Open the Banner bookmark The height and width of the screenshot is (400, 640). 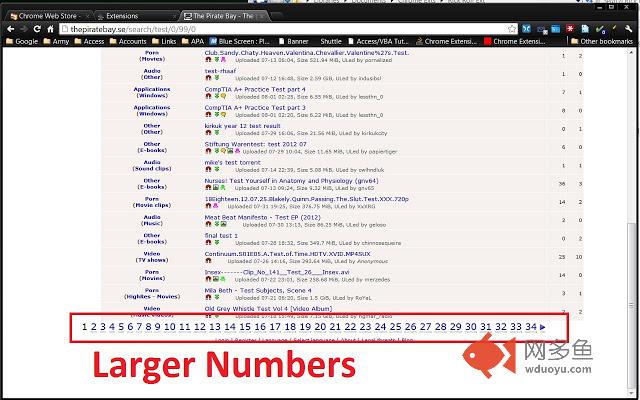293,41
